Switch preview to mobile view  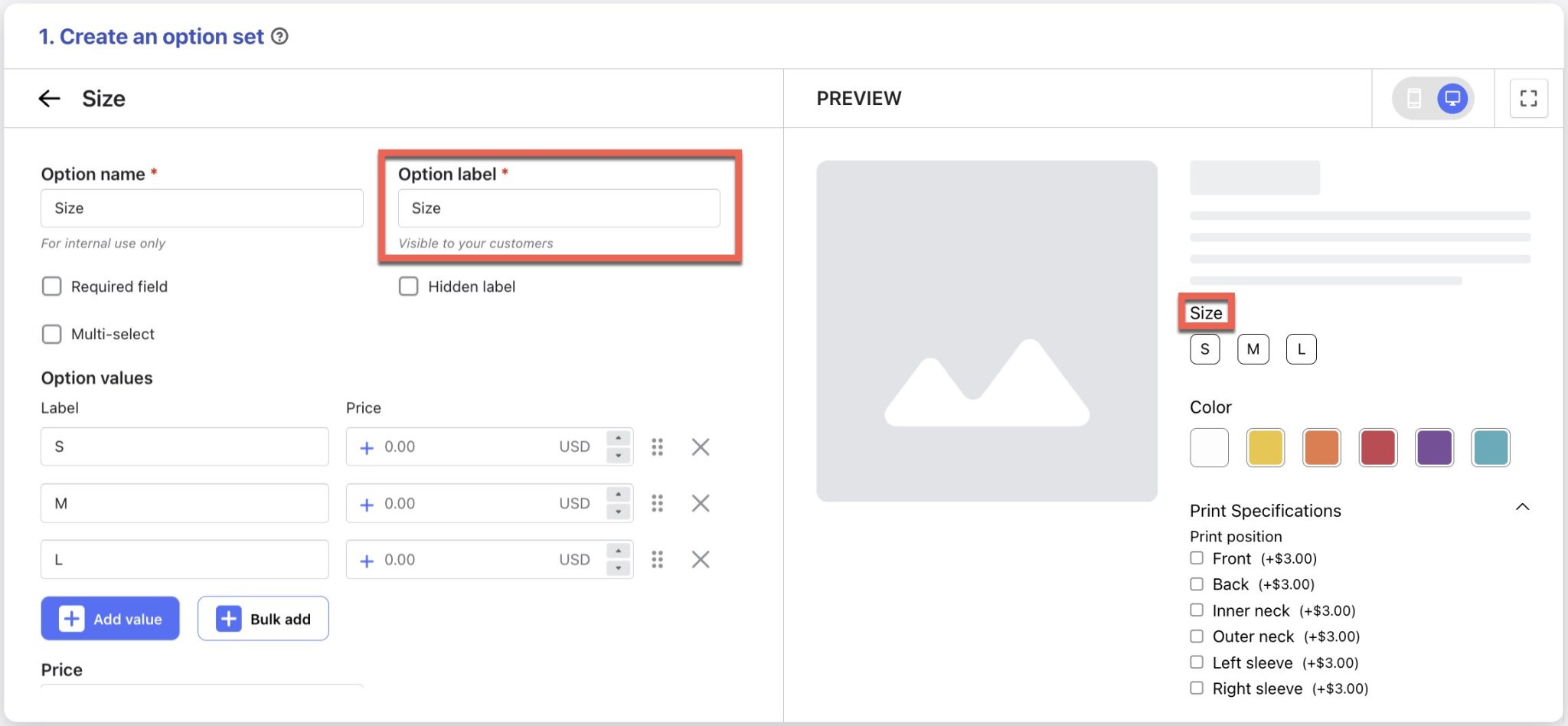(1413, 98)
